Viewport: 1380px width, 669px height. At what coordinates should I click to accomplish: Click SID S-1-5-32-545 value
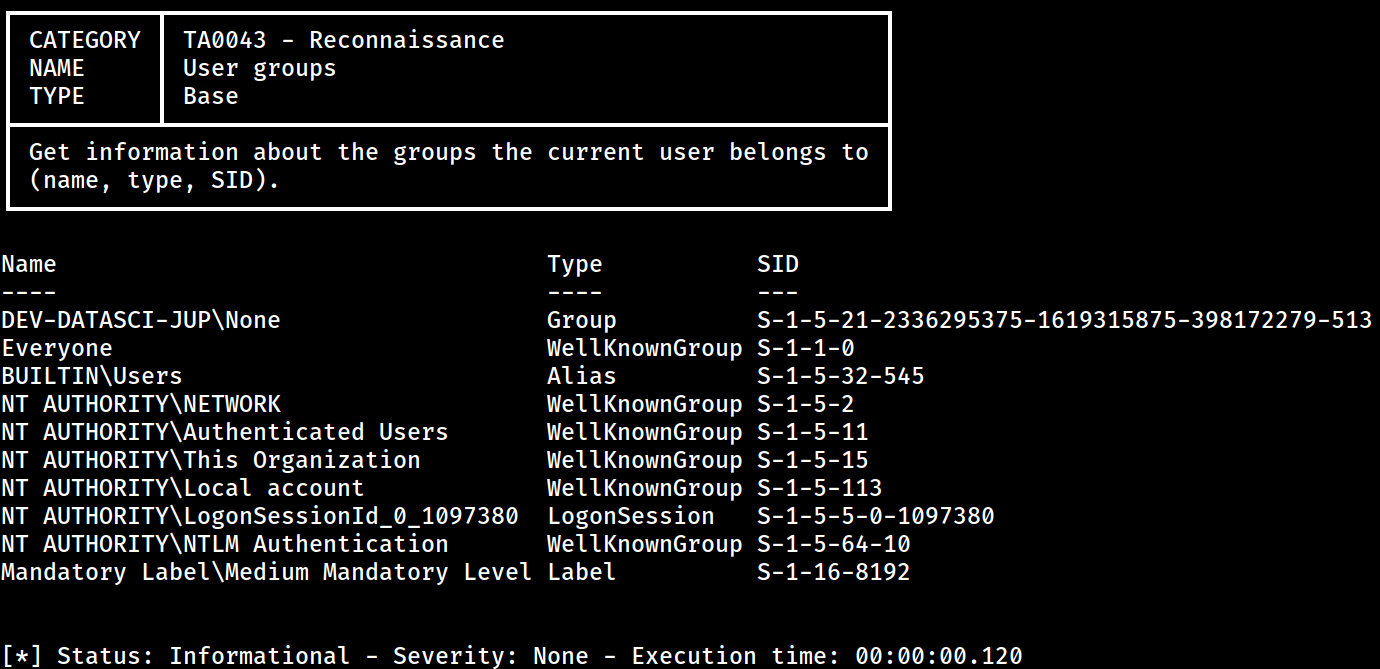[x=841, y=376]
